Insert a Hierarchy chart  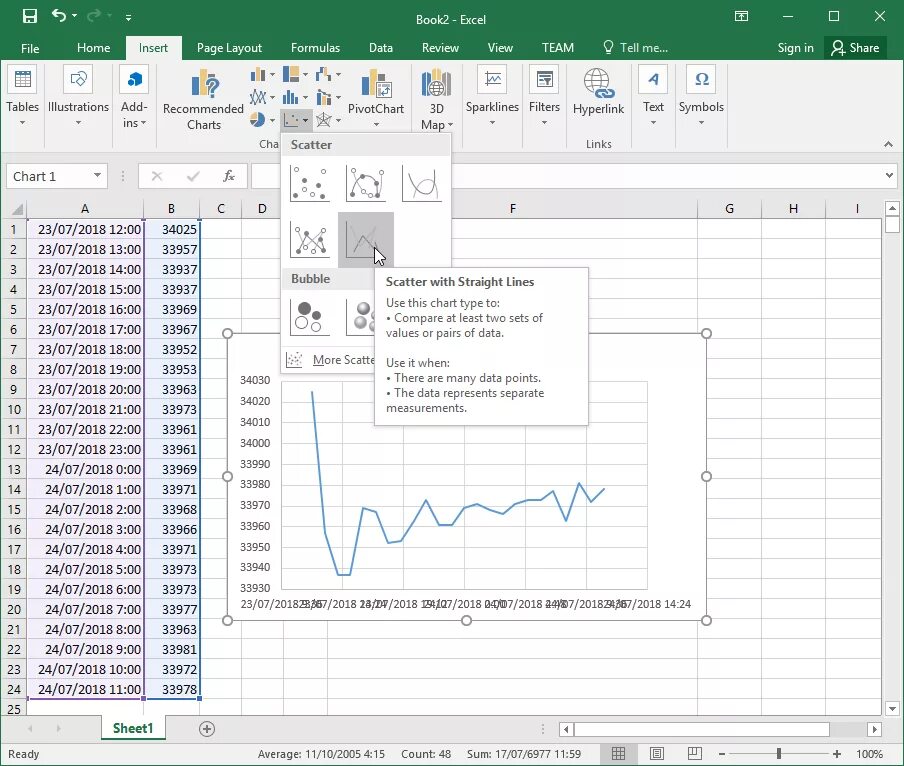(291, 74)
